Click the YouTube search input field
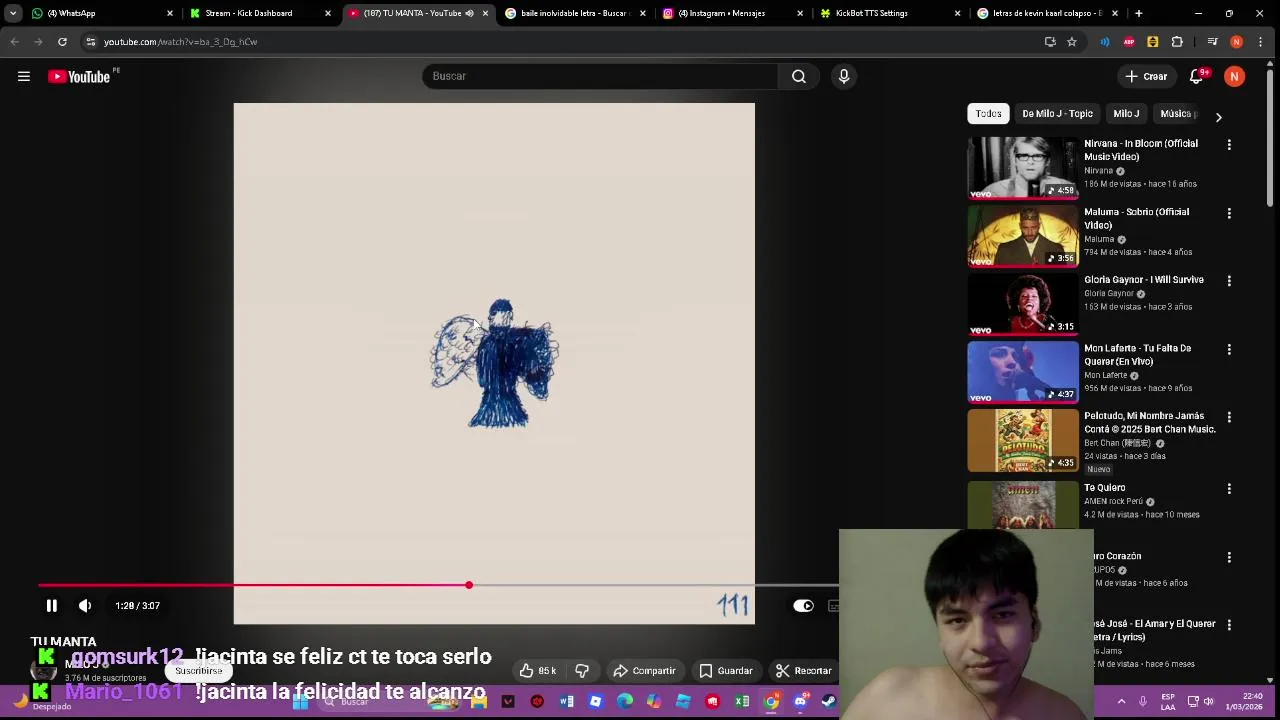The width and height of the screenshot is (1280, 720). click(x=600, y=76)
